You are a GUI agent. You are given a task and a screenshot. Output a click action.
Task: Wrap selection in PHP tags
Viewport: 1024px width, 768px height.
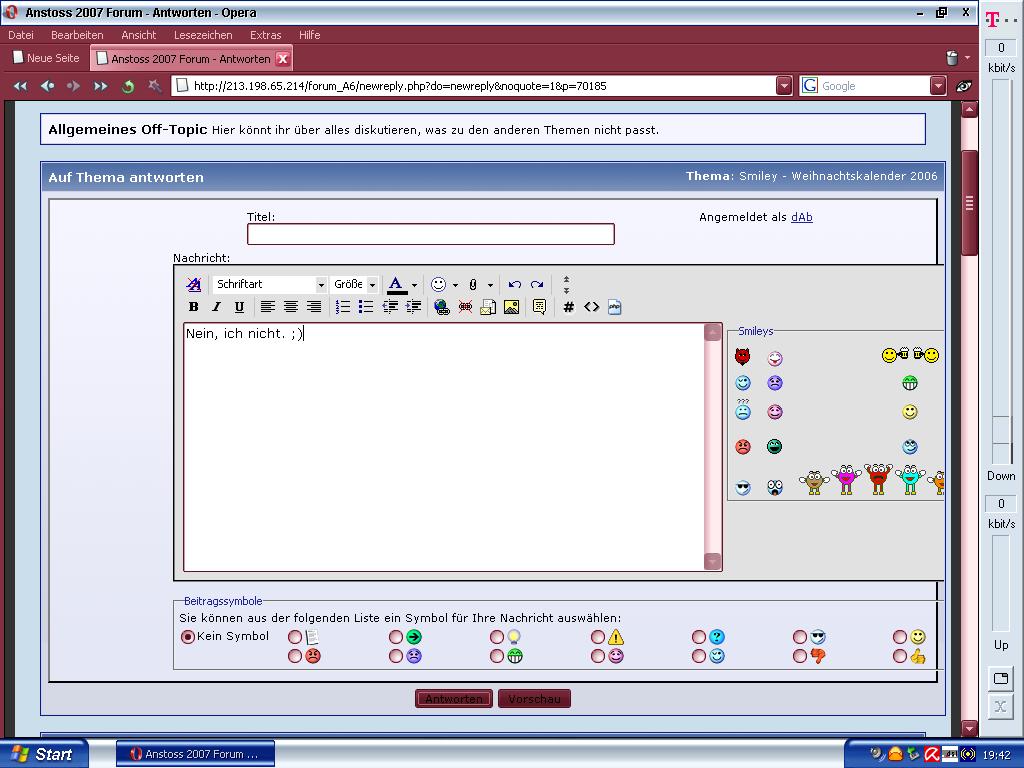tap(615, 307)
